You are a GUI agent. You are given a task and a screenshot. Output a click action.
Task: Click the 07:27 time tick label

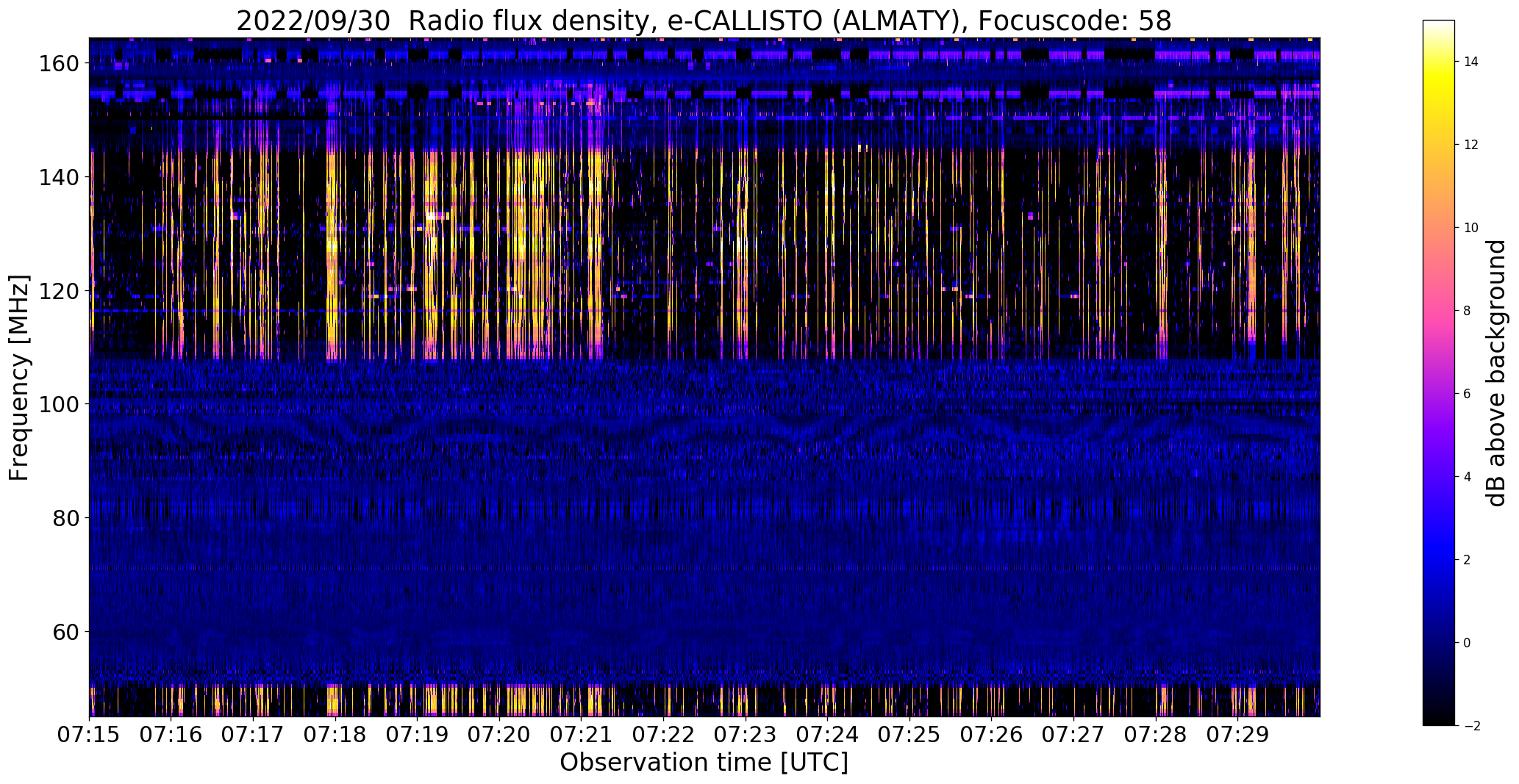(1073, 735)
